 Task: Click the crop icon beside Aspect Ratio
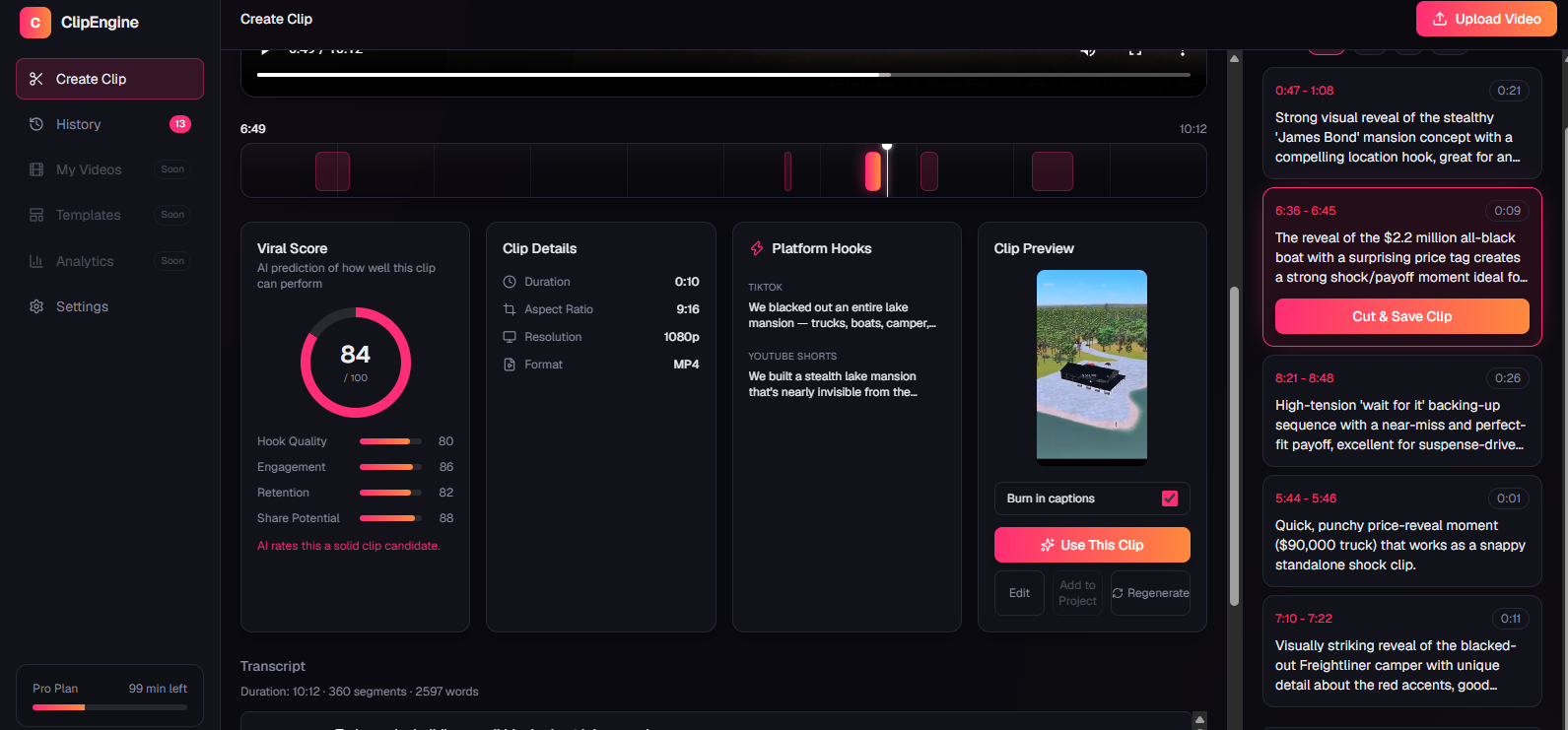click(x=510, y=309)
